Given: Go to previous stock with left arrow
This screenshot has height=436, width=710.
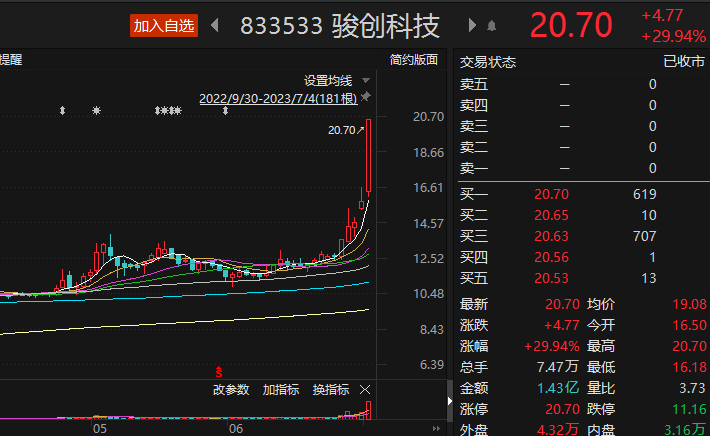Looking at the screenshot, I should coord(215,25).
